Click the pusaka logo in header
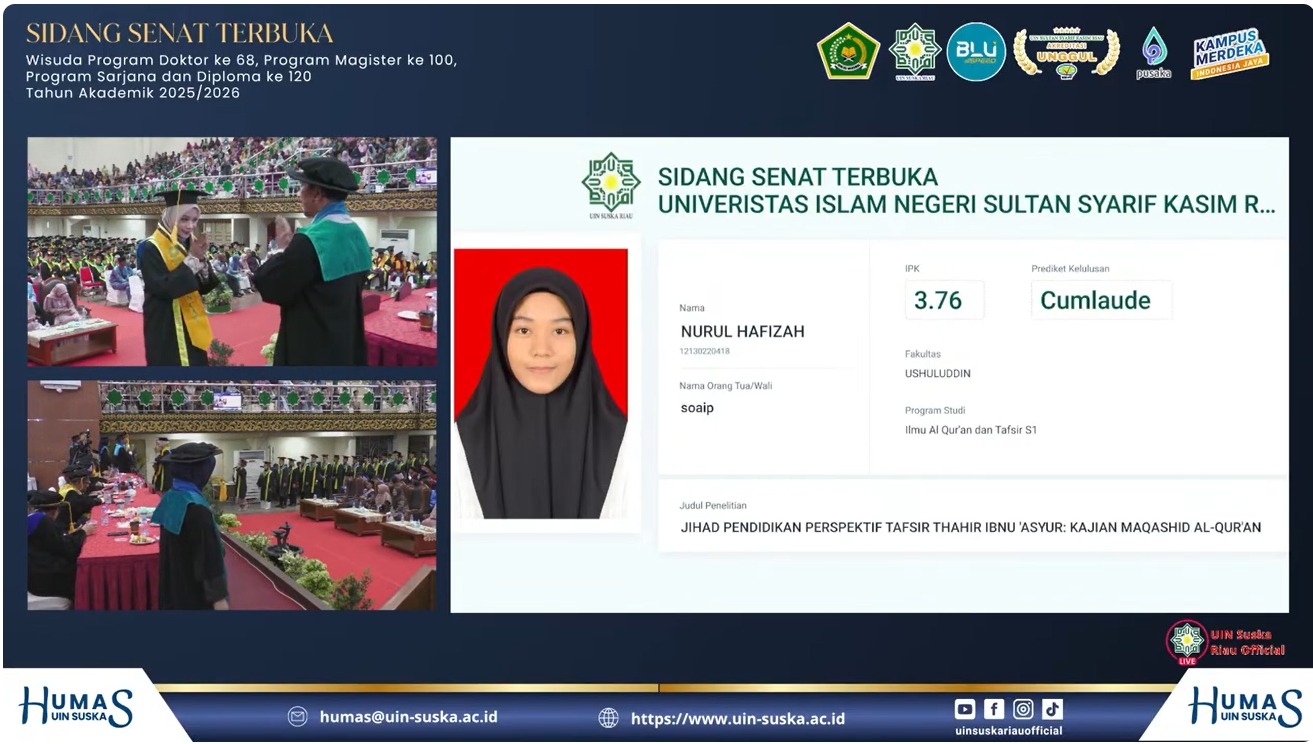The height and width of the screenshot is (744, 1313). click(1153, 53)
